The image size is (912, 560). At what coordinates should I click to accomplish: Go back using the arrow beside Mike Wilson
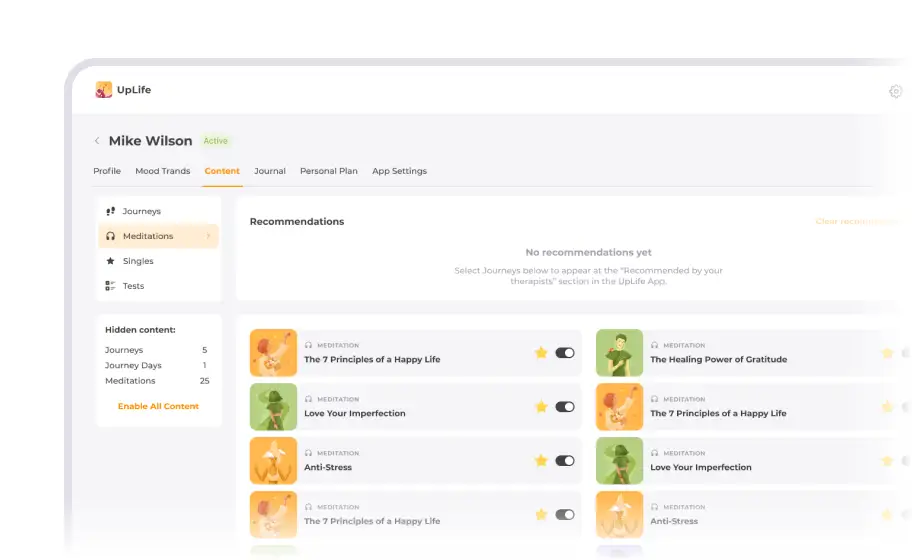click(x=97, y=141)
